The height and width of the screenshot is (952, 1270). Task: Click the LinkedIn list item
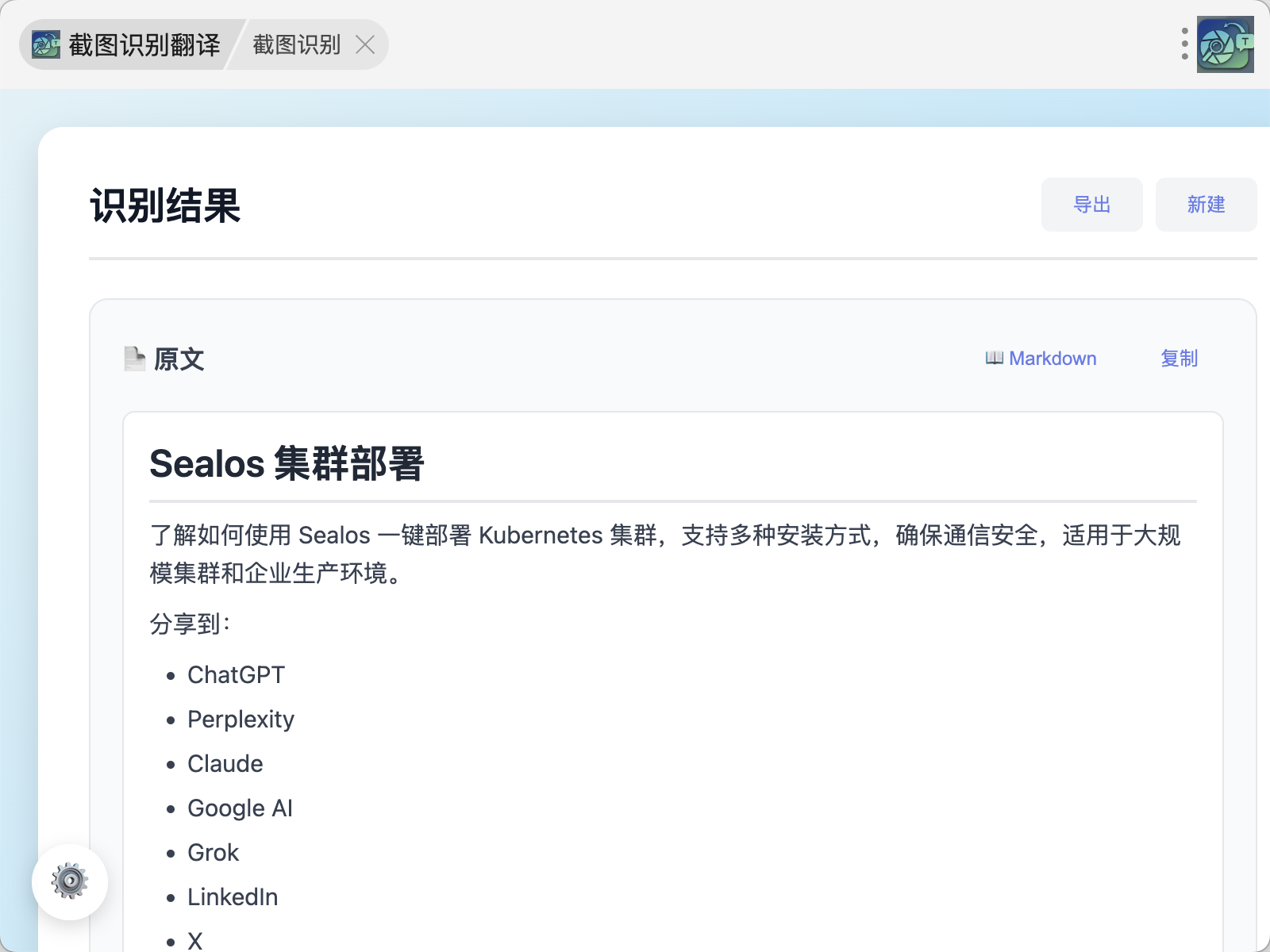233,897
